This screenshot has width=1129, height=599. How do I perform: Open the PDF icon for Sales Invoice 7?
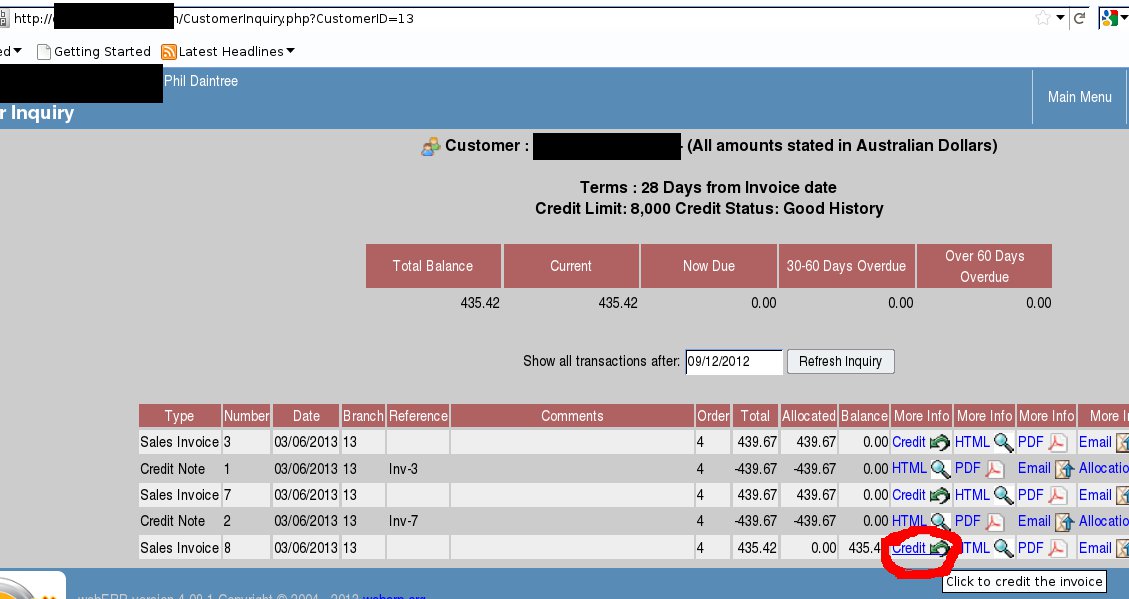[x=1057, y=495]
